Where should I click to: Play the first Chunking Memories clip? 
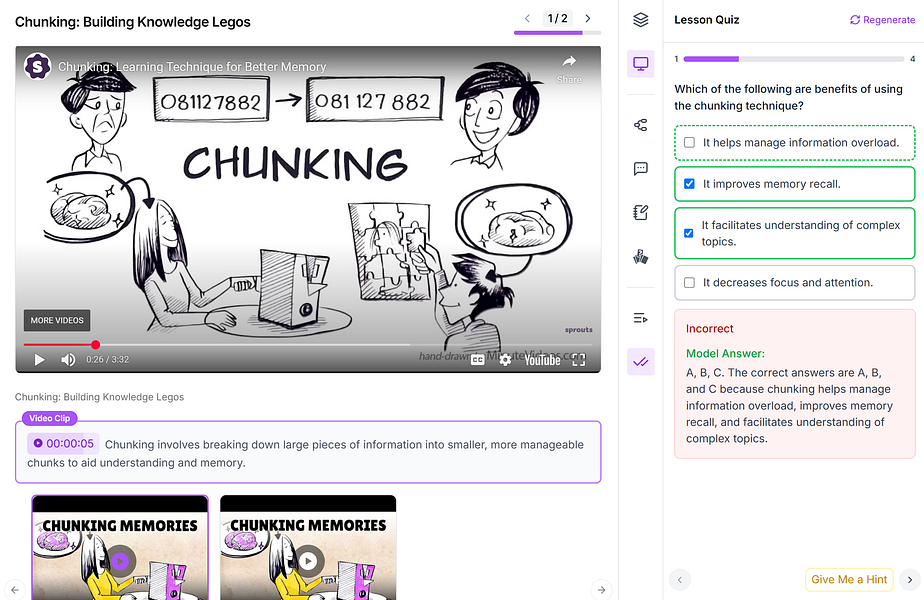click(120, 561)
